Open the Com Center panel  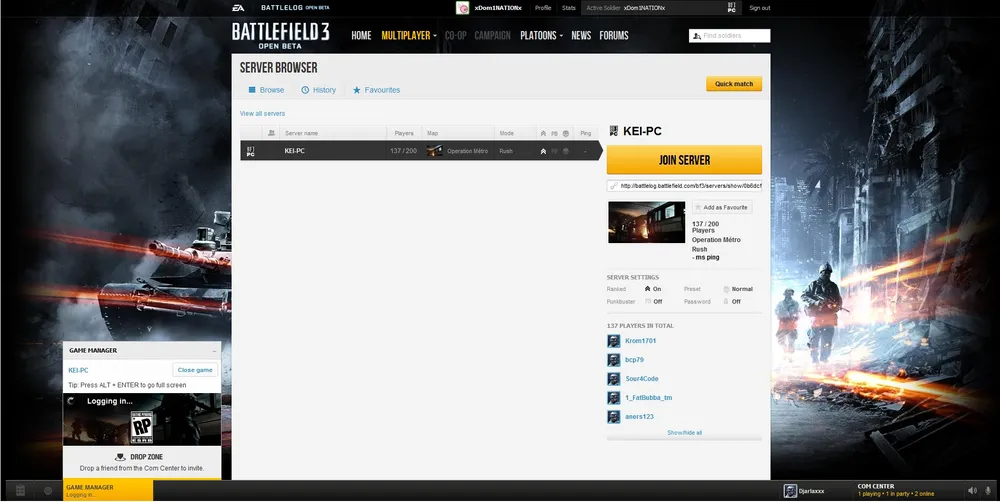click(909, 490)
